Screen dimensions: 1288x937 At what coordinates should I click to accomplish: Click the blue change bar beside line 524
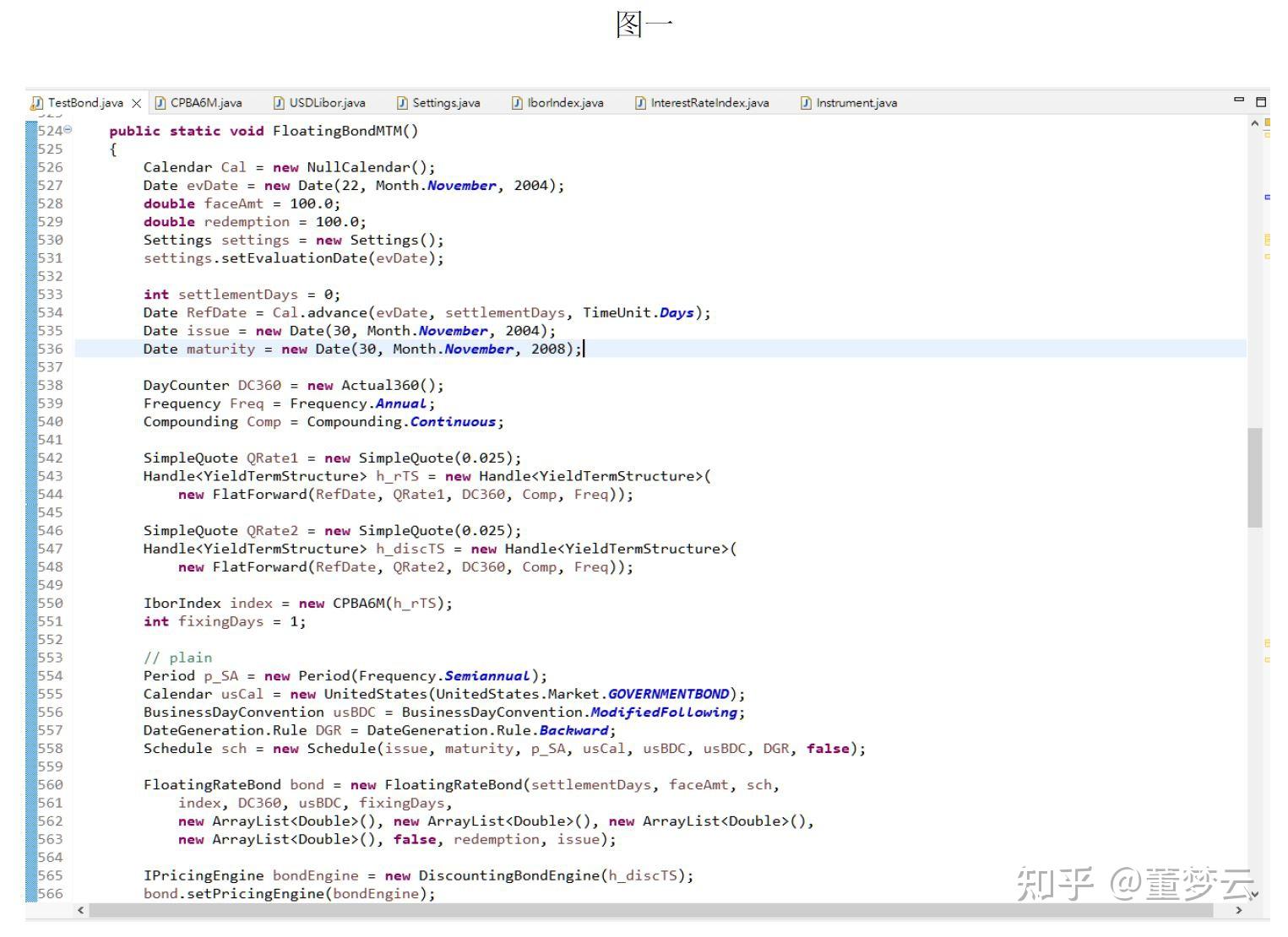tap(32, 131)
